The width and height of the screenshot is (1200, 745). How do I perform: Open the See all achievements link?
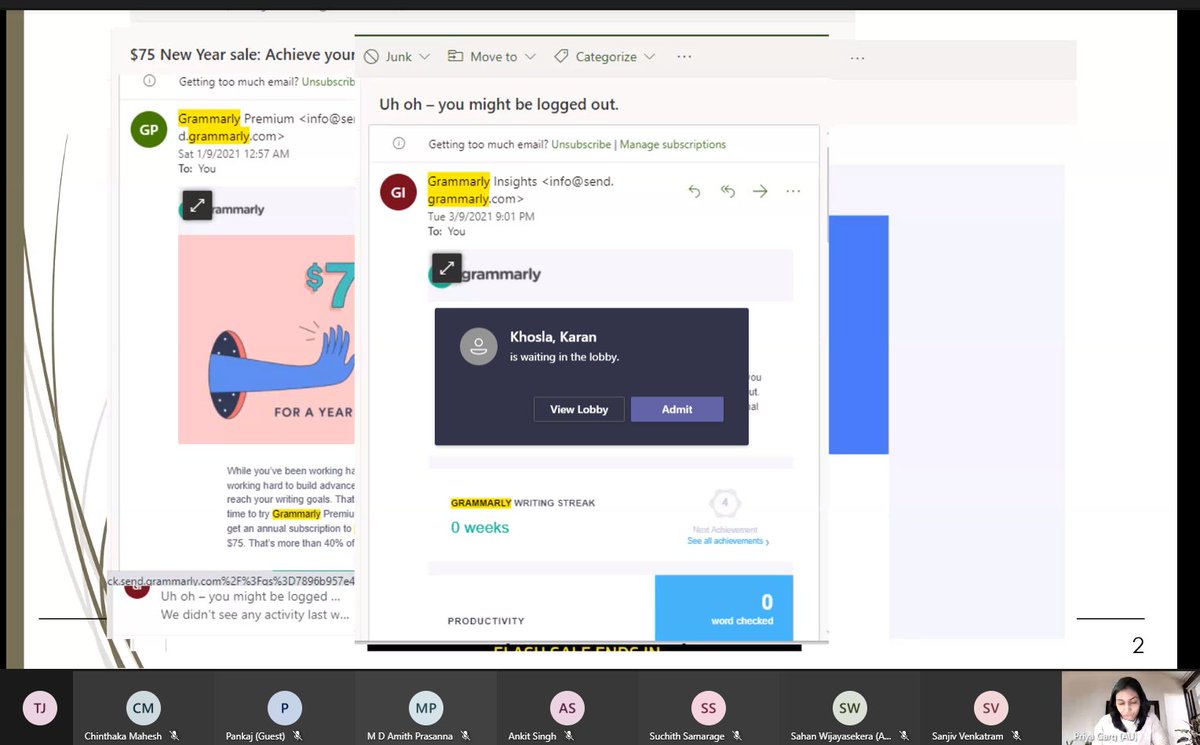tap(728, 541)
